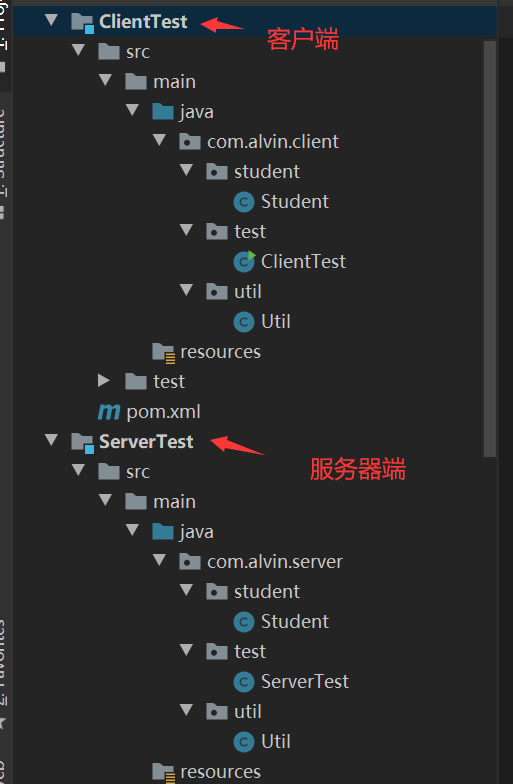This screenshot has height=784, width=513.
Task: Collapse src folder under ClientTest
Action: pyautogui.click(x=78, y=50)
